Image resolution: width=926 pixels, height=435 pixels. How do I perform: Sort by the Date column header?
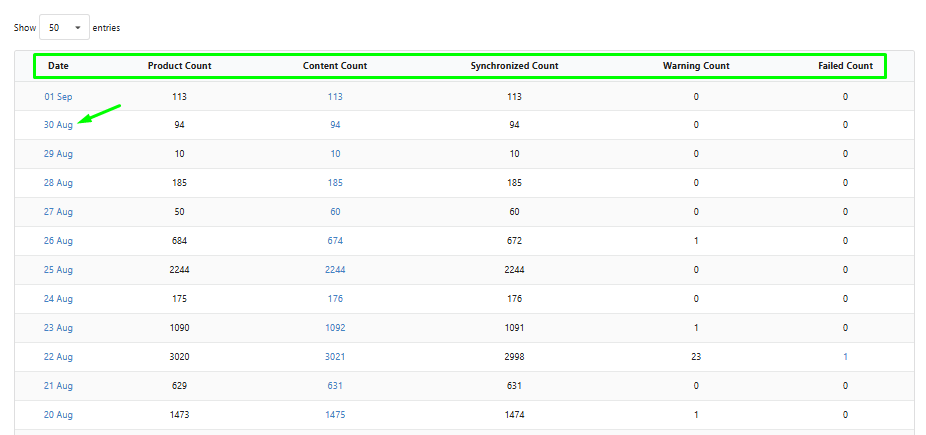click(x=58, y=66)
